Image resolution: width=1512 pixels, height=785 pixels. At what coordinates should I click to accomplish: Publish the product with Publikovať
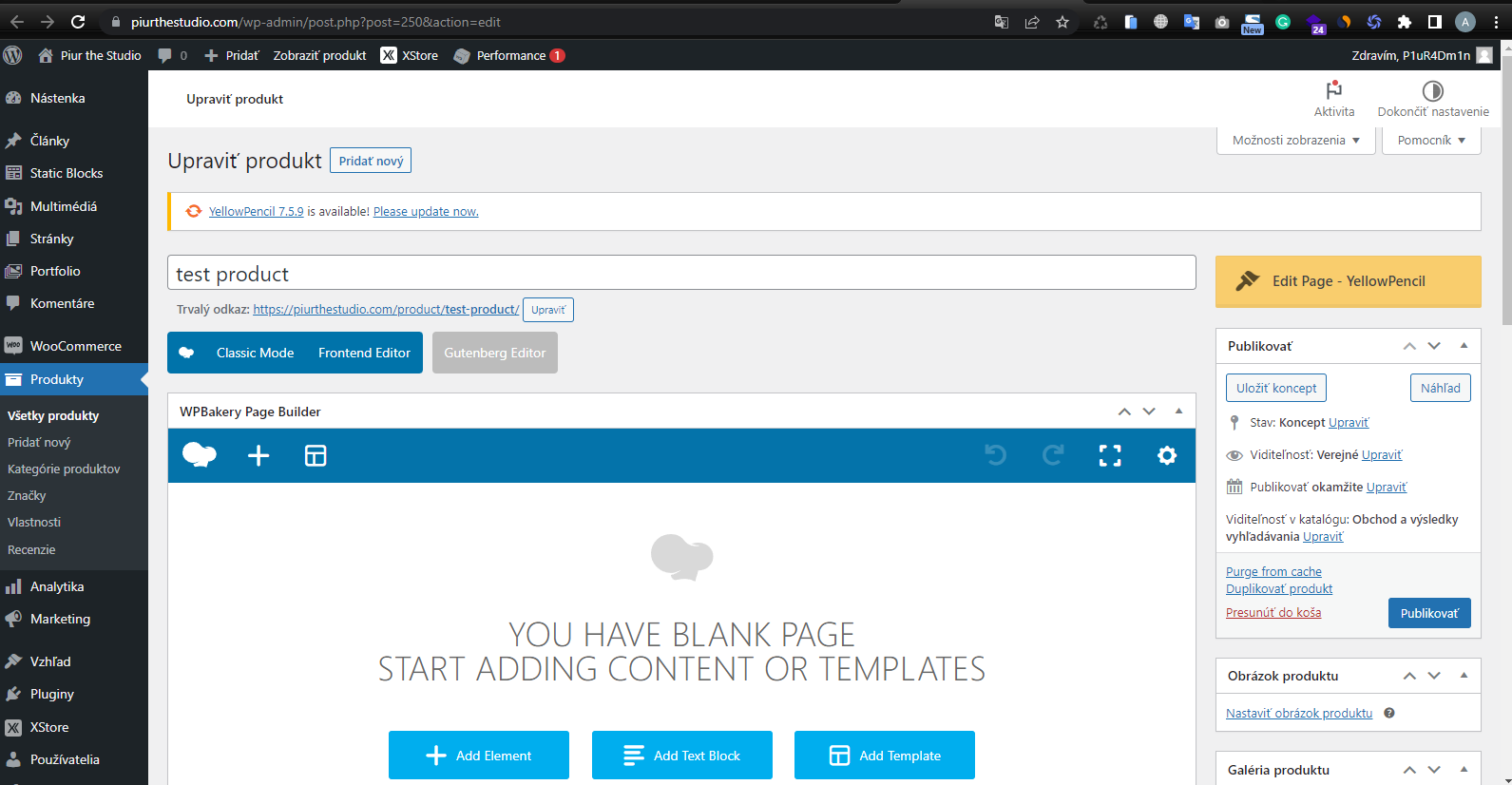1429,613
